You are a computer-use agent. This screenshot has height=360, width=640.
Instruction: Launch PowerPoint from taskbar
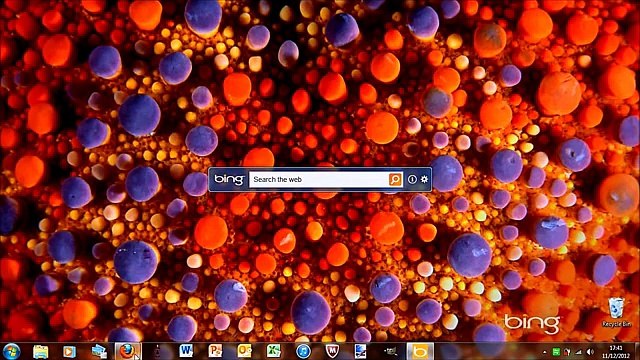tap(215, 351)
